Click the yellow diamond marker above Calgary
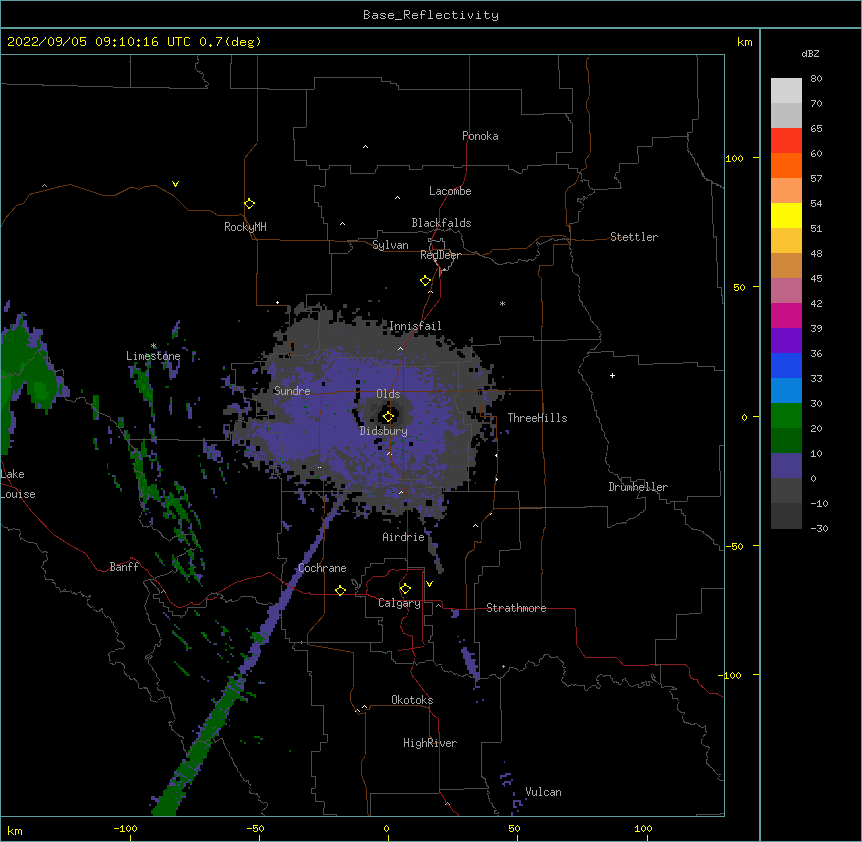The width and height of the screenshot is (862, 842). pyautogui.click(x=405, y=589)
